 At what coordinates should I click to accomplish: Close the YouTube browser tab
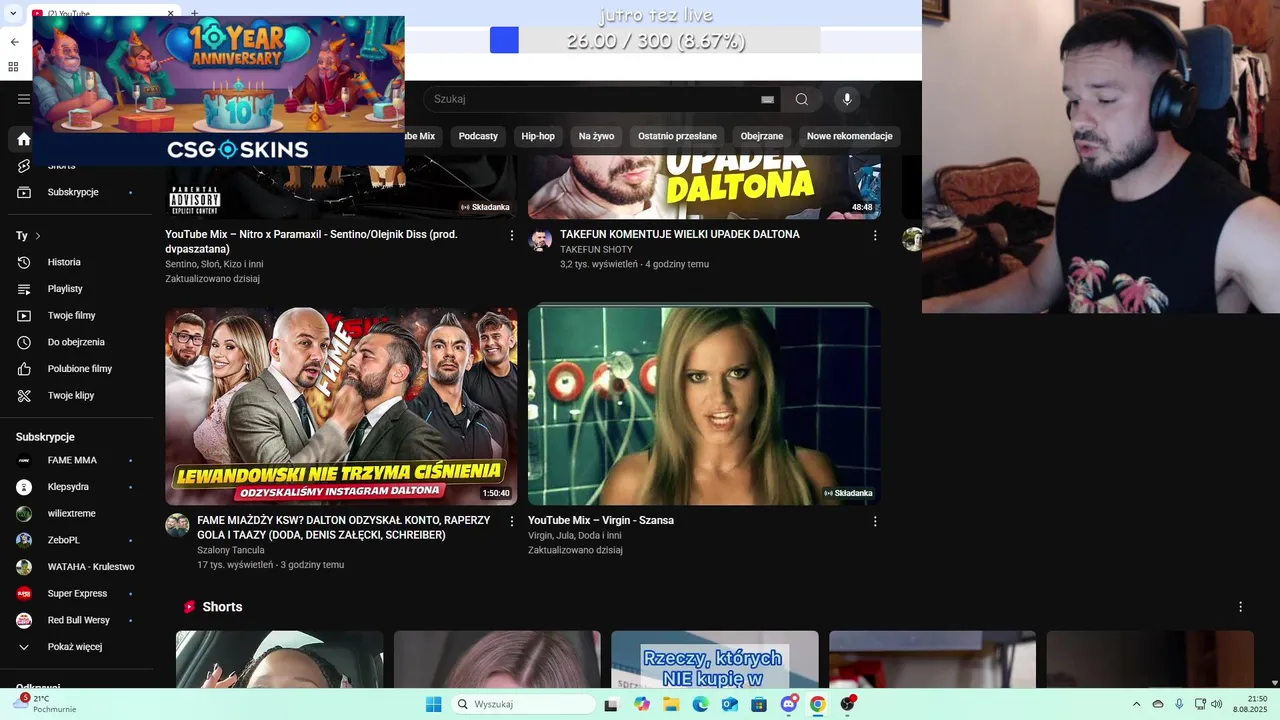tap(170, 13)
